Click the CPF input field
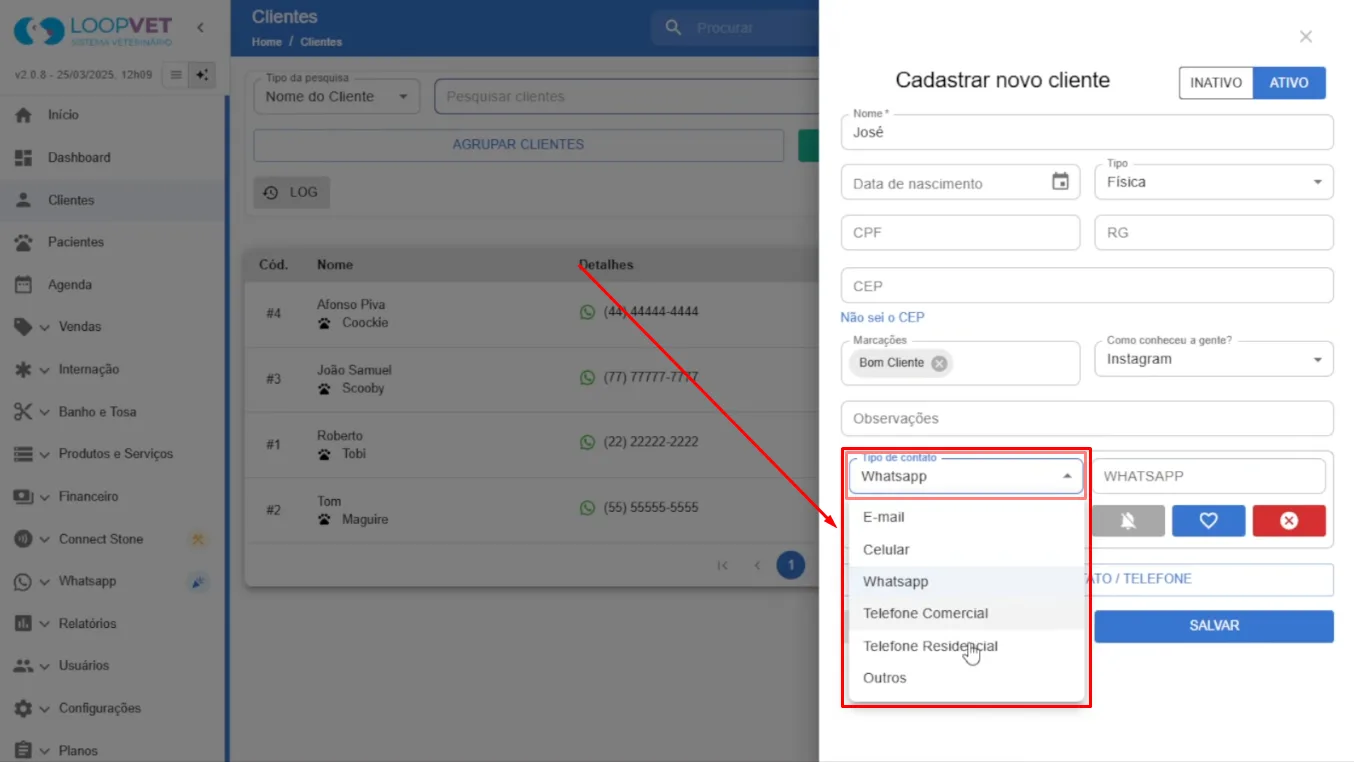Screen dimensions: 1354x762 coord(960,232)
